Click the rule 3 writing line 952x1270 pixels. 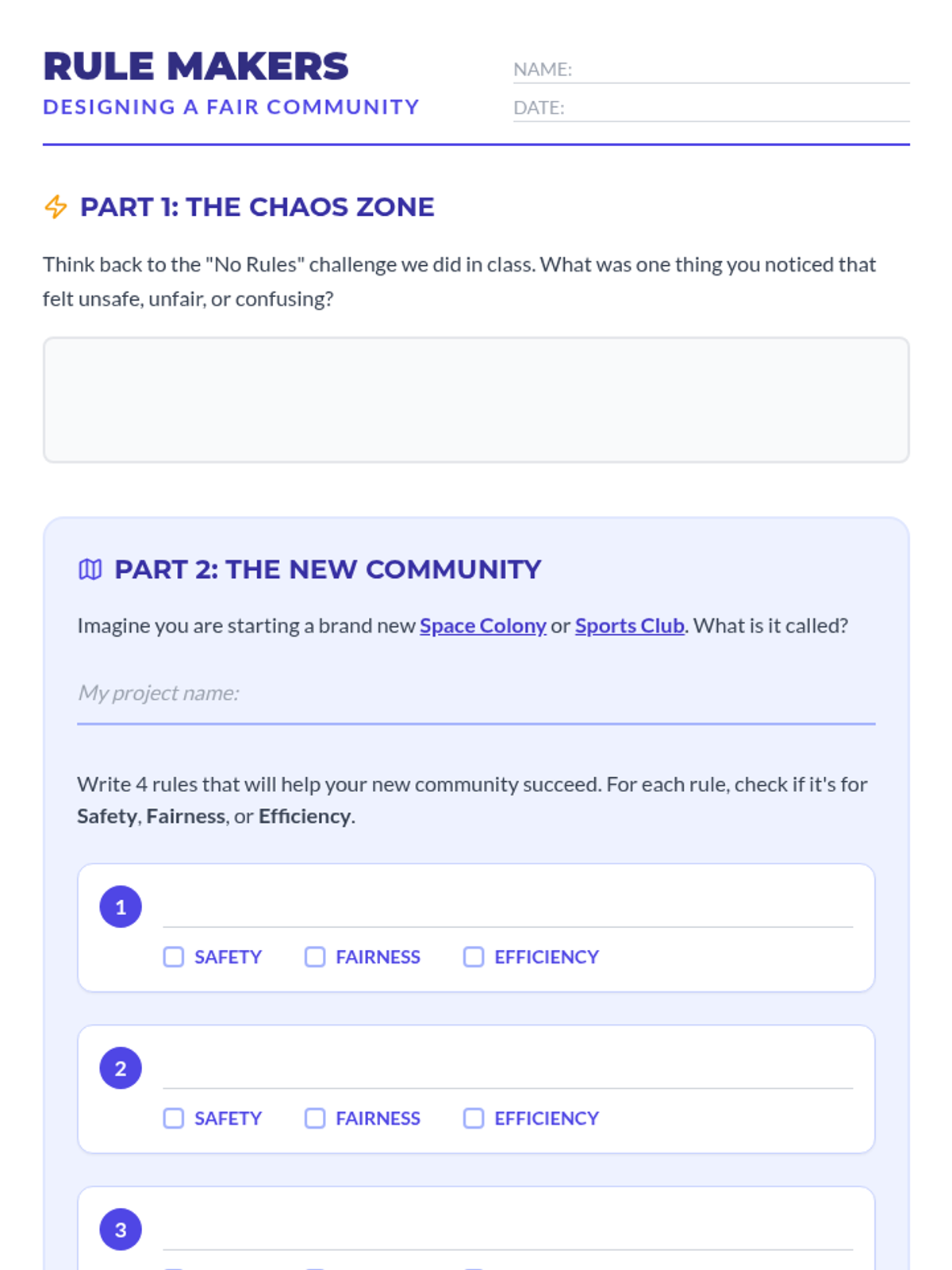[508, 1233]
